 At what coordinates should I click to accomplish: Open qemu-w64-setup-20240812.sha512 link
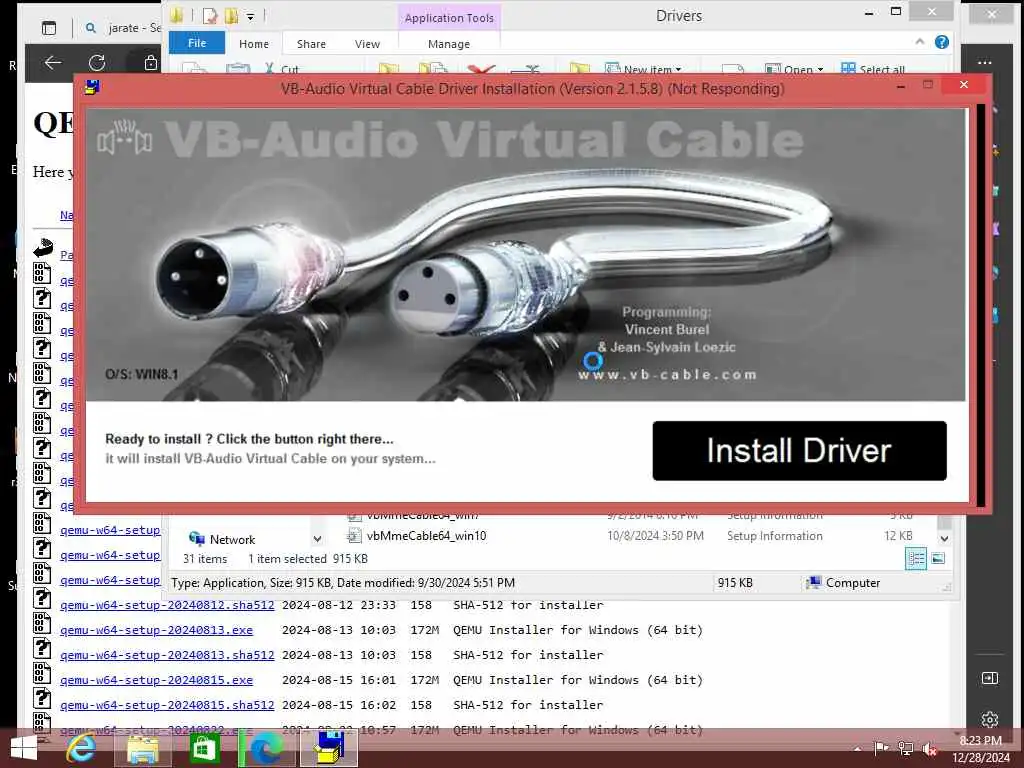(x=167, y=605)
